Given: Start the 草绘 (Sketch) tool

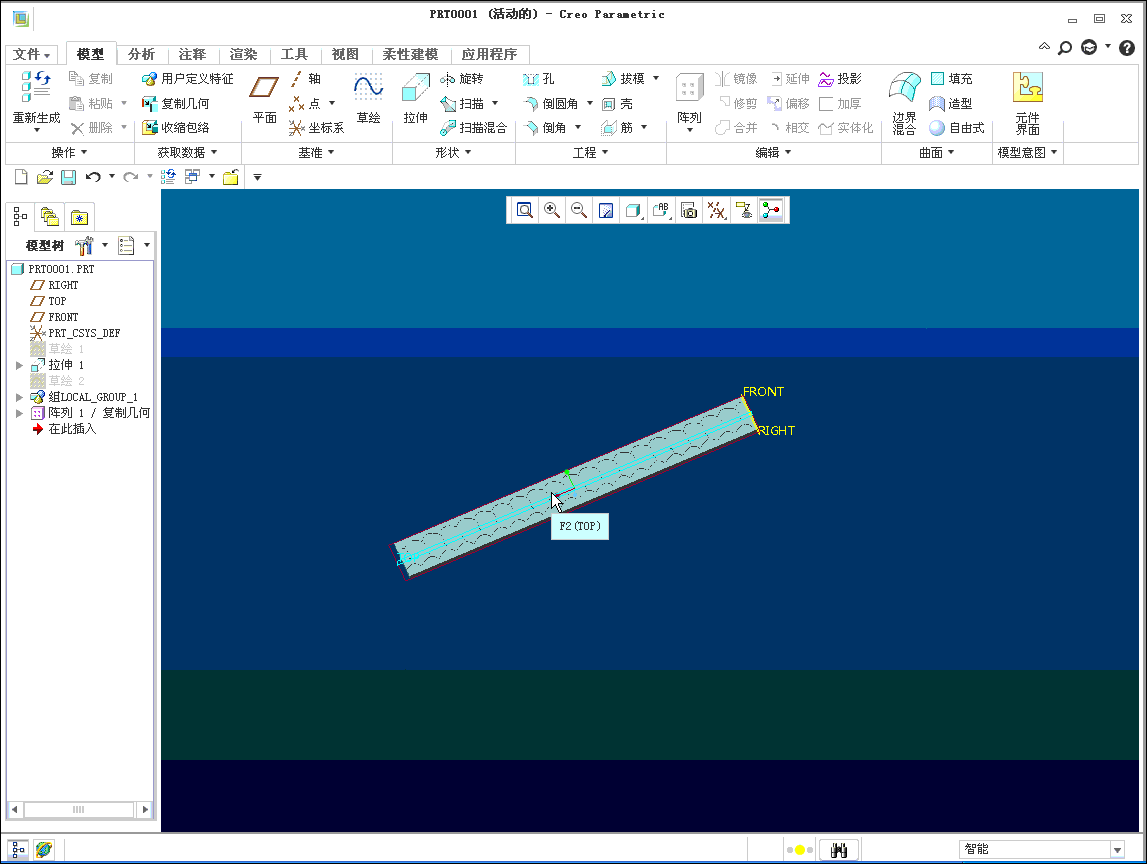Looking at the screenshot, I should [x=368, y=97].
